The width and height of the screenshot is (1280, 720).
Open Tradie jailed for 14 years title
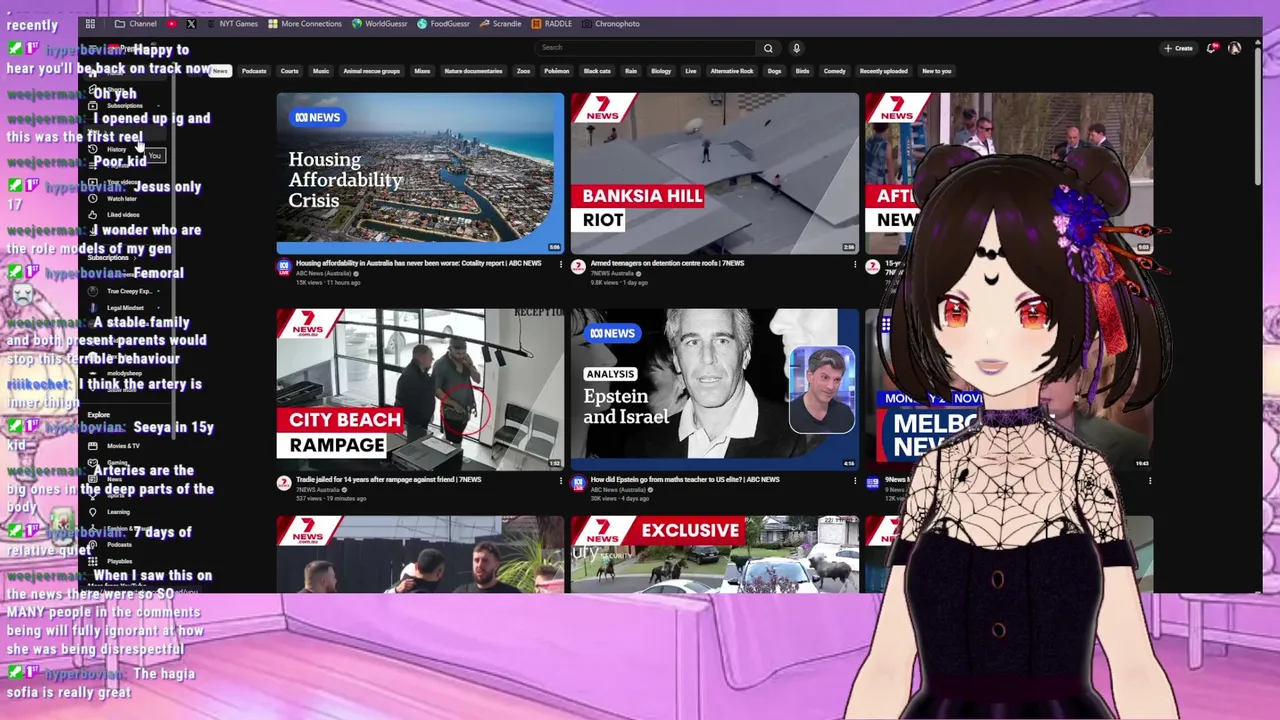(x=388, y=480)
